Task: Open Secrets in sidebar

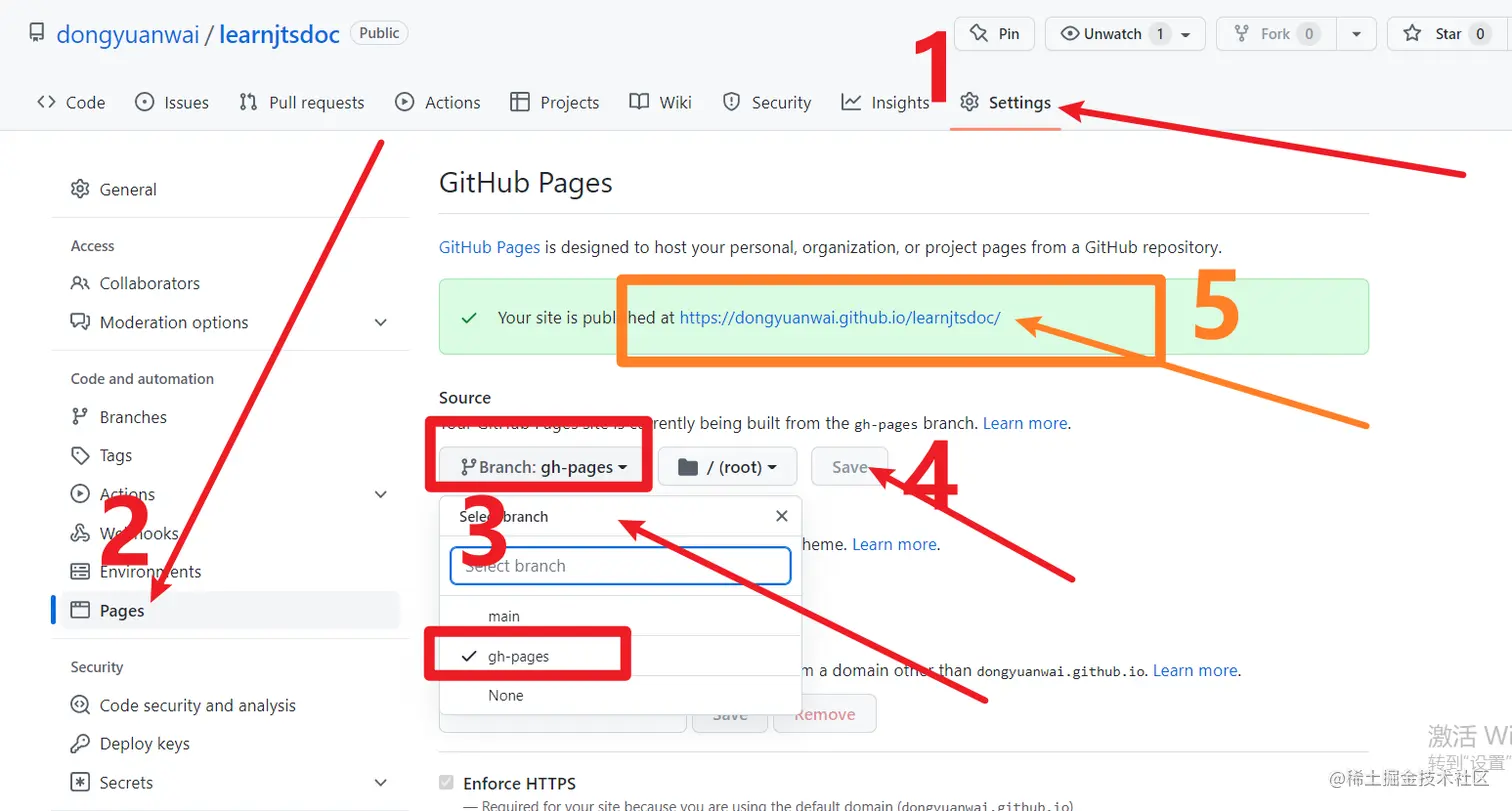Action: [127, 782]
